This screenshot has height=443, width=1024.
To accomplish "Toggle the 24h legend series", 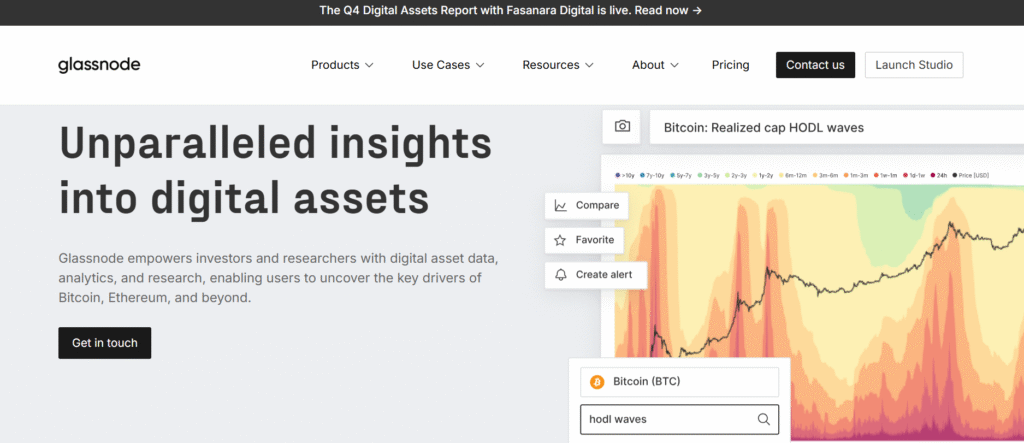I will pyautogui.click(x=939, y=175).
